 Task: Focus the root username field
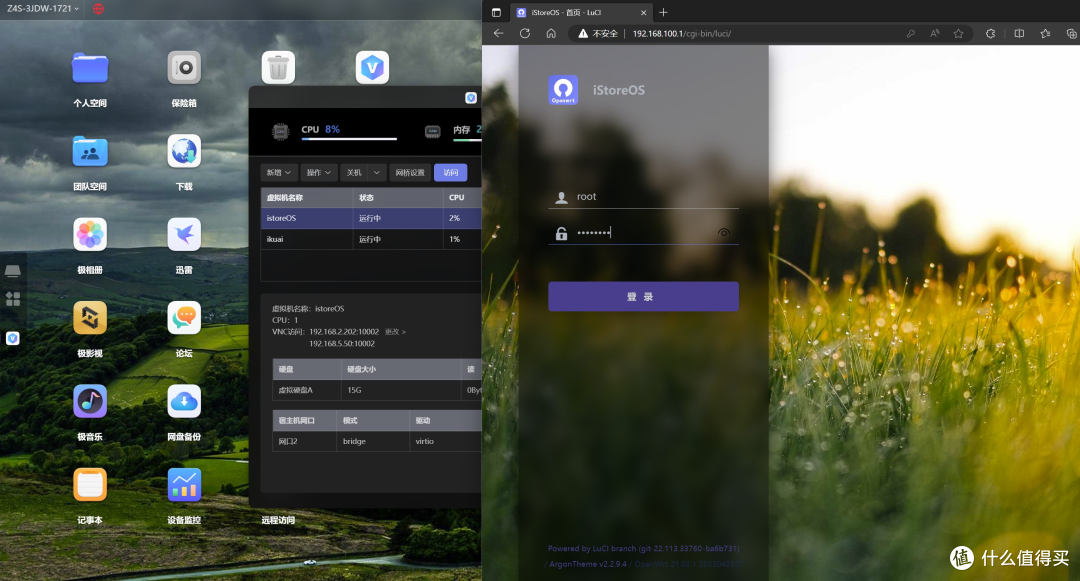[x=643, y=197]
